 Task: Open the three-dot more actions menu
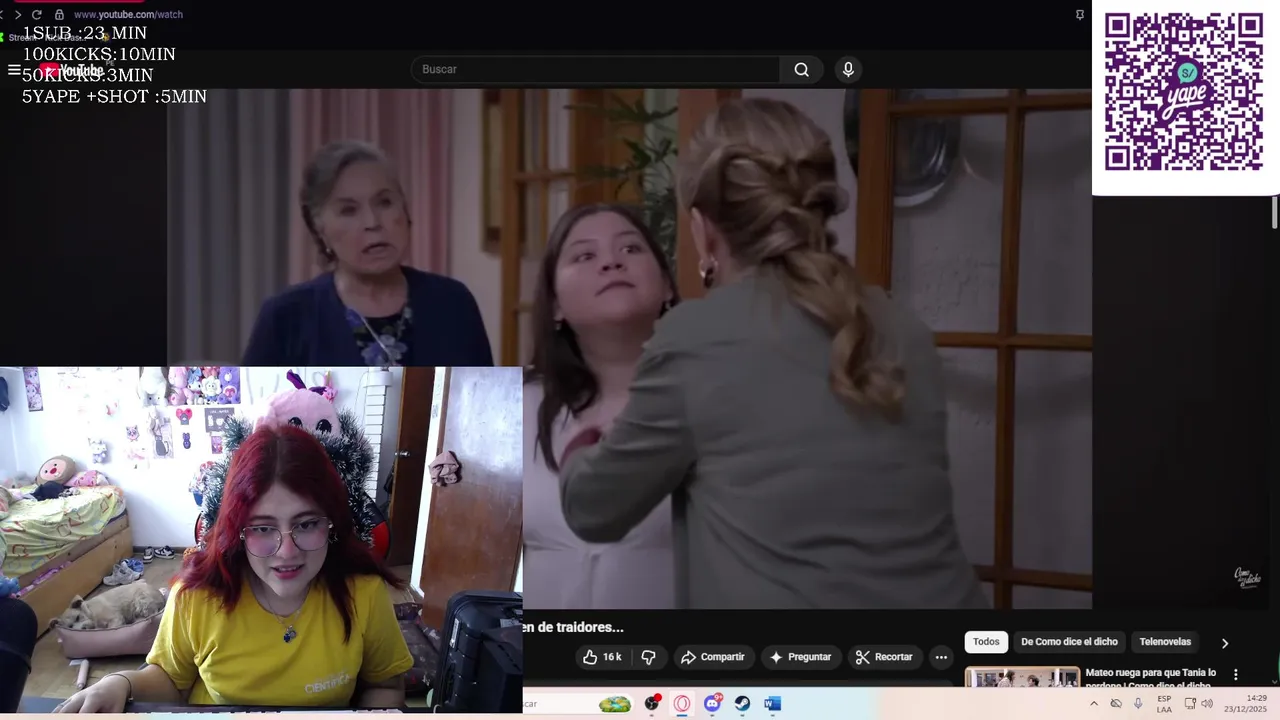tap(941, 657)
